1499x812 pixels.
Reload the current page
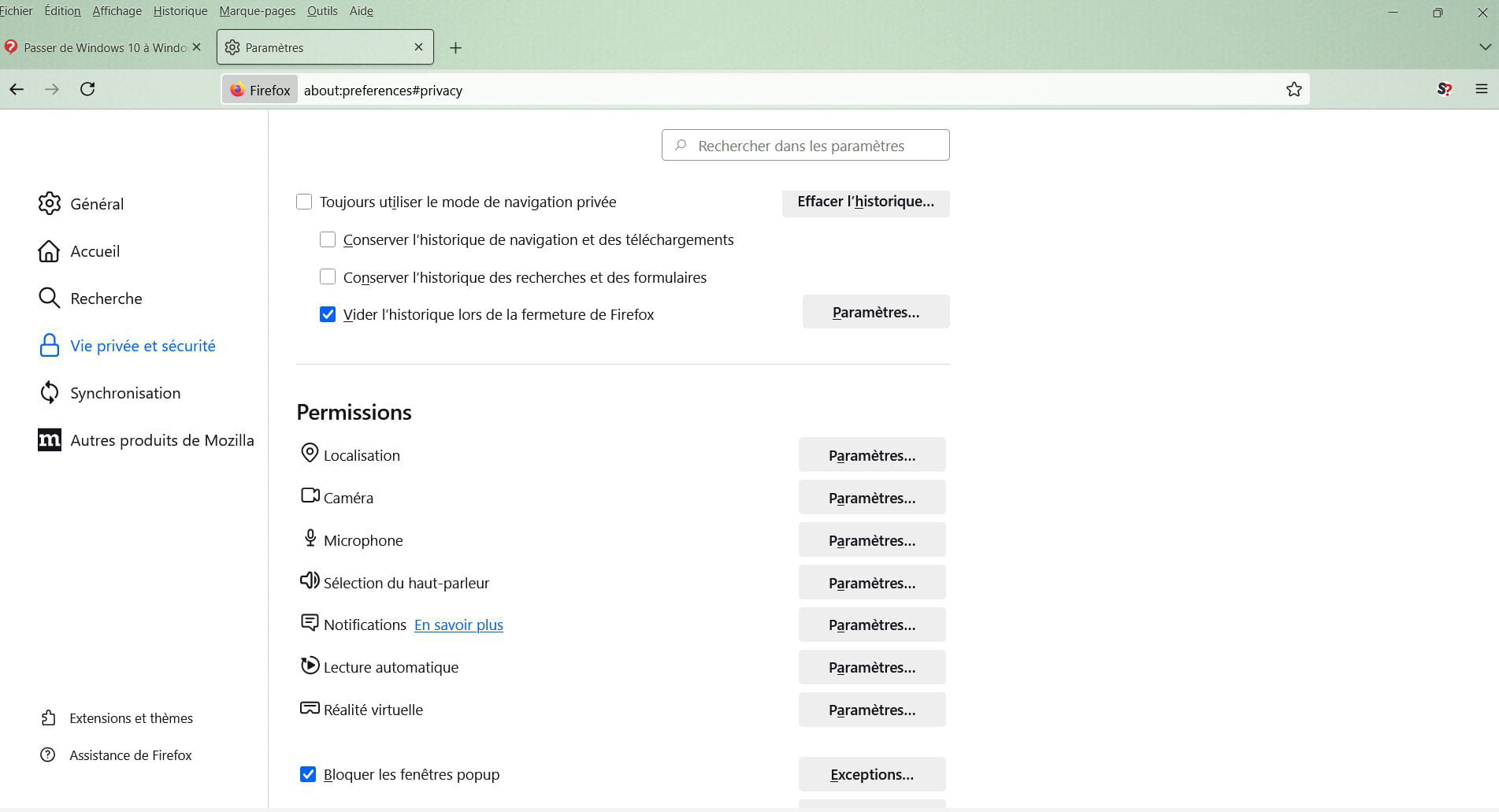(x=87, y=89)
